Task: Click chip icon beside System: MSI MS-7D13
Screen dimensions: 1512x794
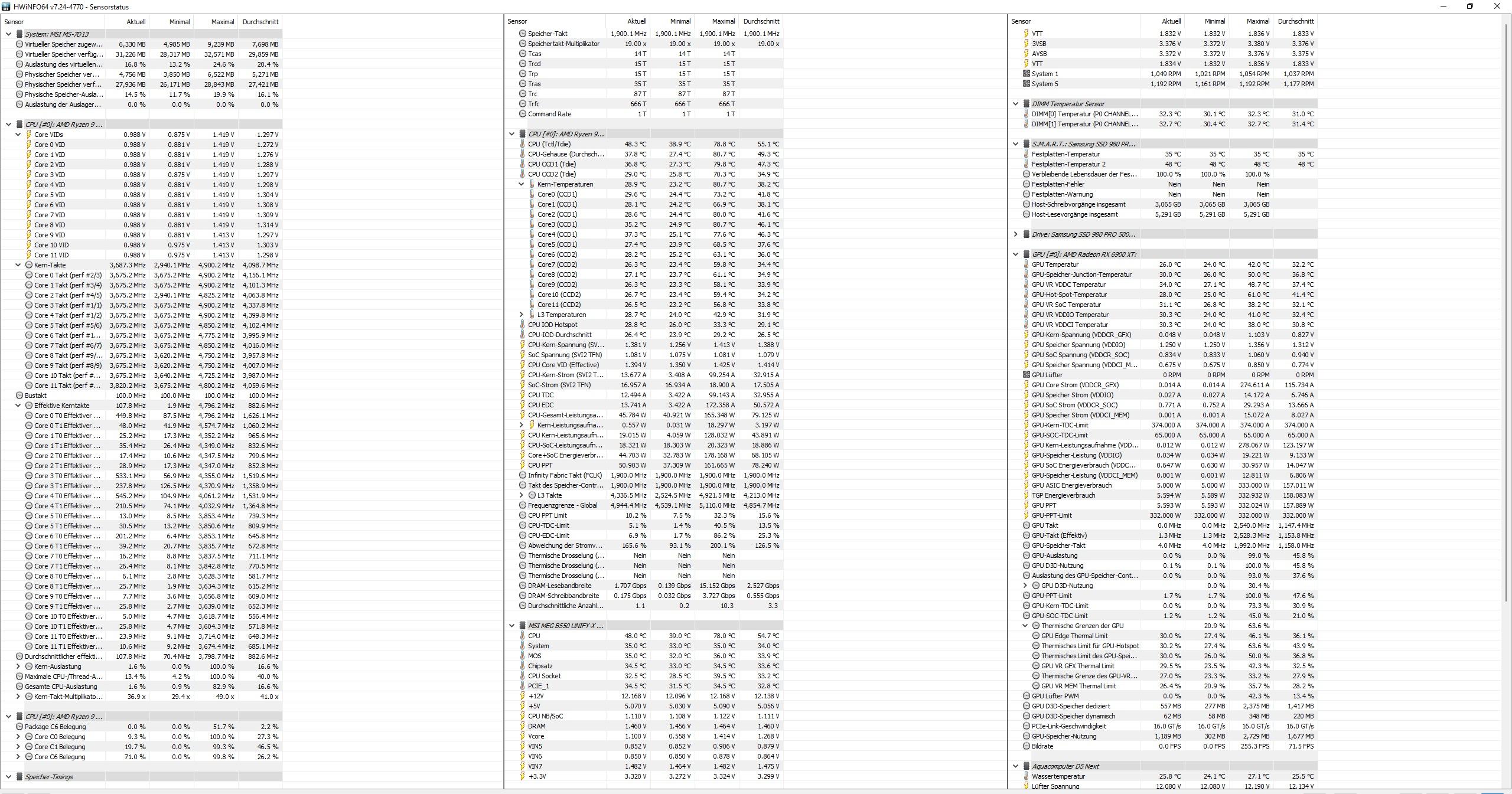Action: point(19,34)
